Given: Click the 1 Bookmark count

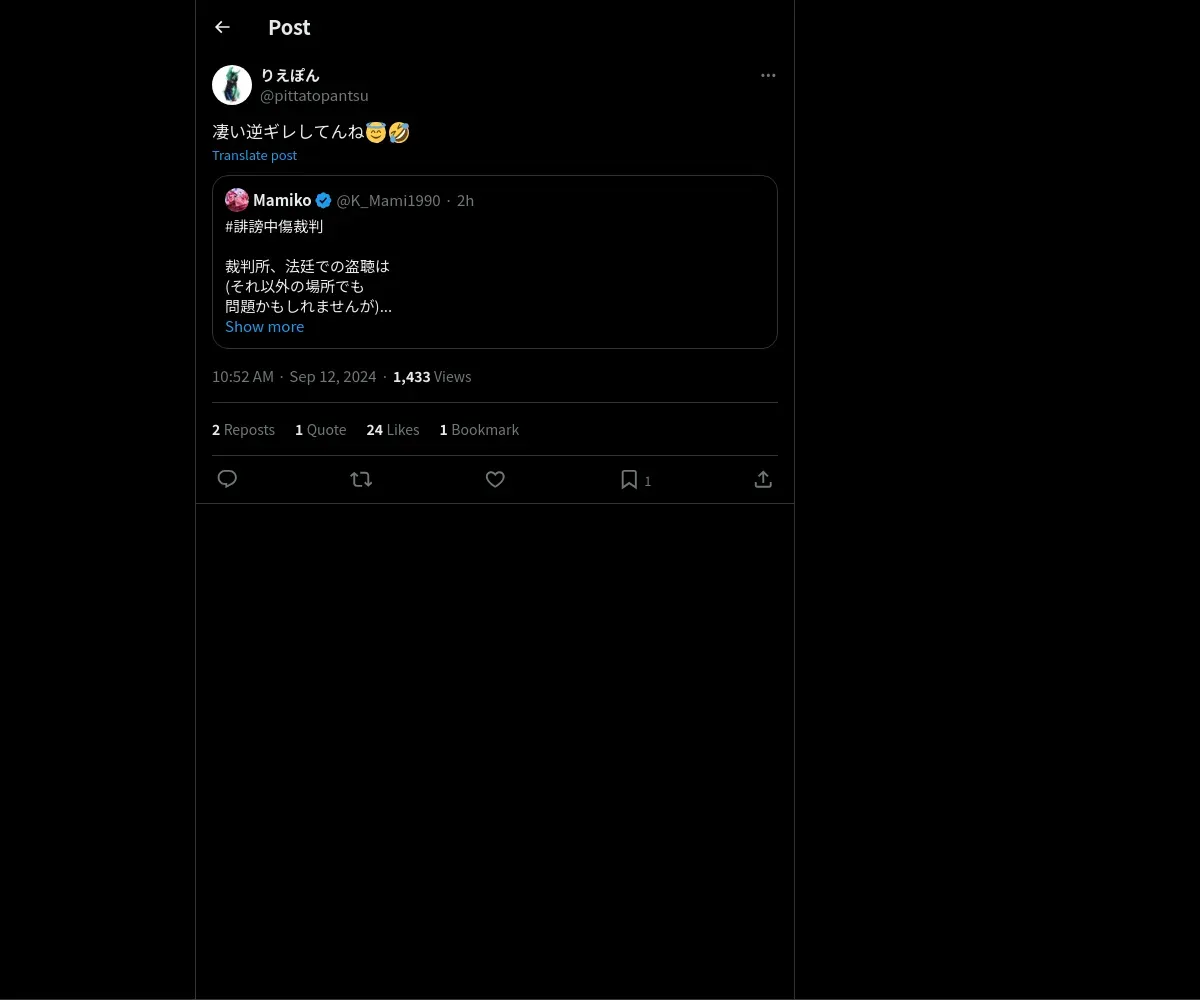Looking at the screenshot, I should [x=479, y=429].
